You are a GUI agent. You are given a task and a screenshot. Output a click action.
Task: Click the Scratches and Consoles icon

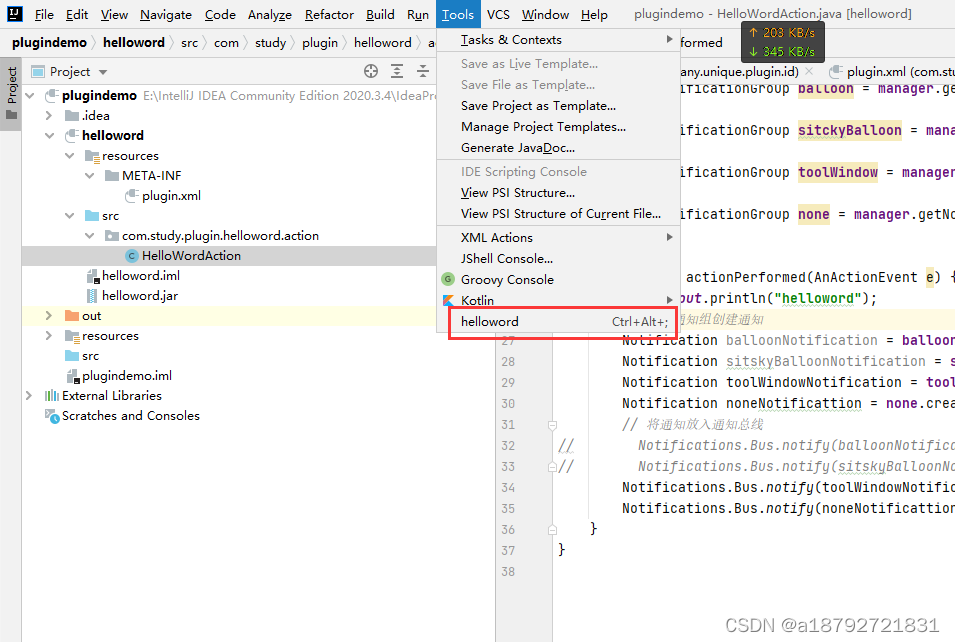coord(52,416)
